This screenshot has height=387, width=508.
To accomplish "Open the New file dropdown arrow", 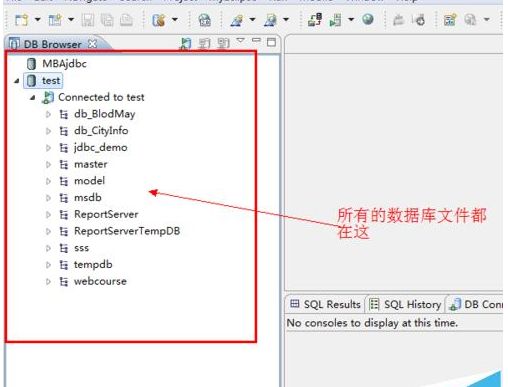I will click(38, 19).
